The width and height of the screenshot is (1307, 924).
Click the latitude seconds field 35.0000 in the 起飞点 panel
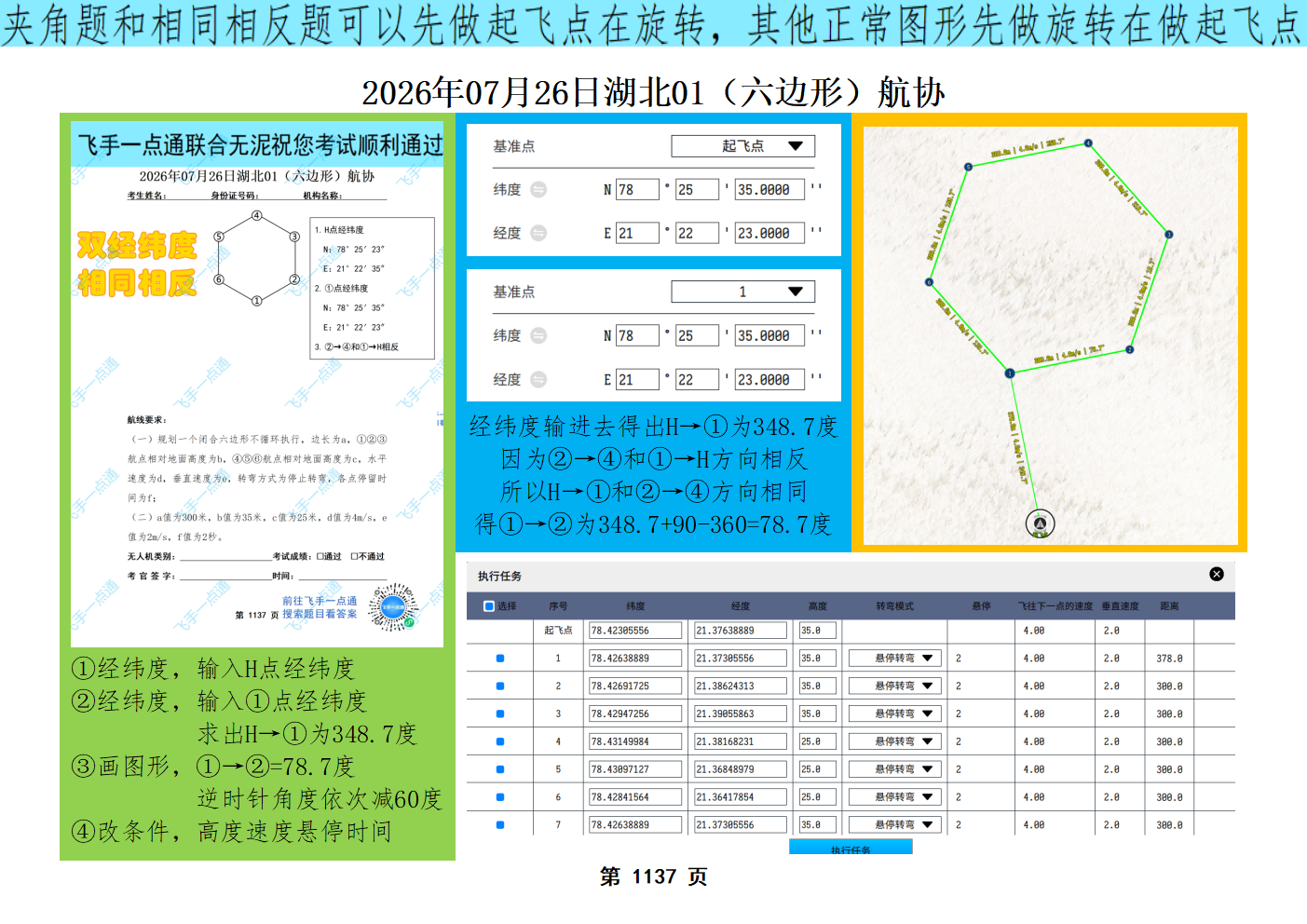point(769,189)
